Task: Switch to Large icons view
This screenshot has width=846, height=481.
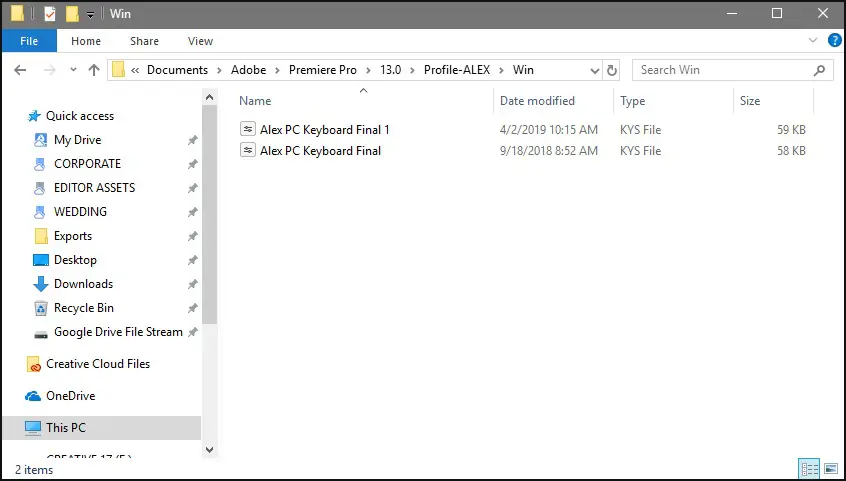Action: tap(830, 469)
